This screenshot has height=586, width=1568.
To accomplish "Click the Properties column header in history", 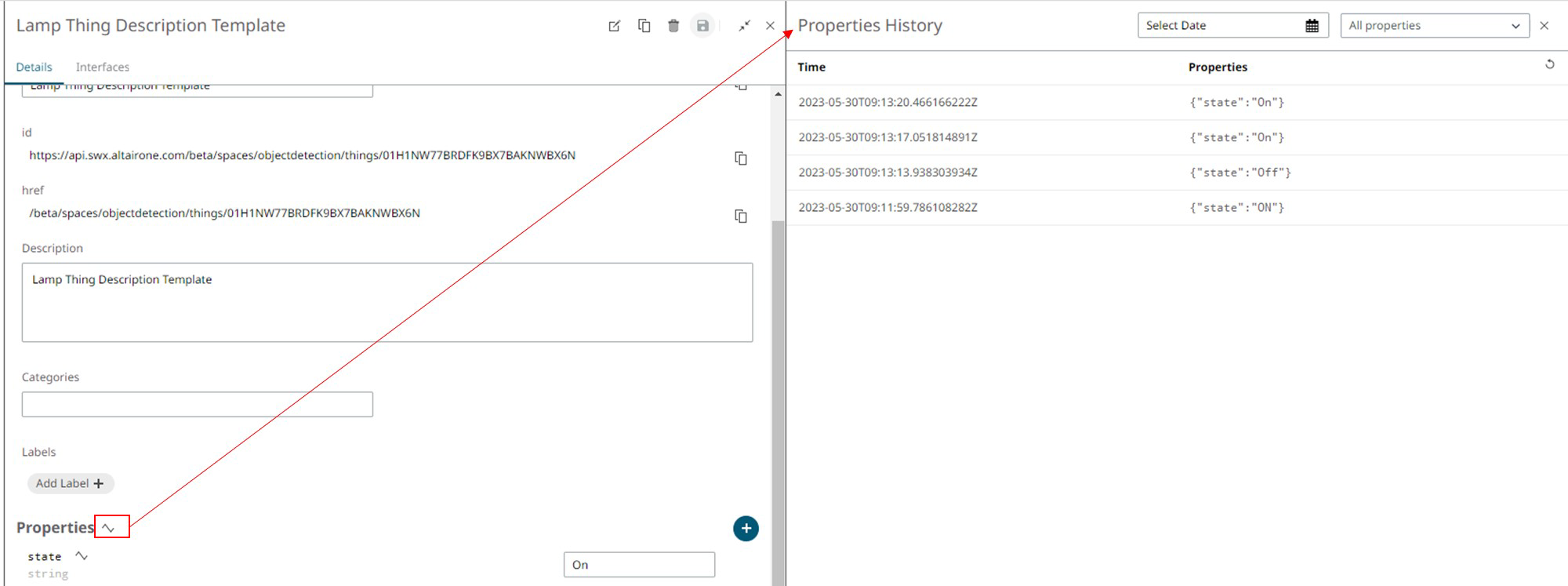I will (1218, 67).
